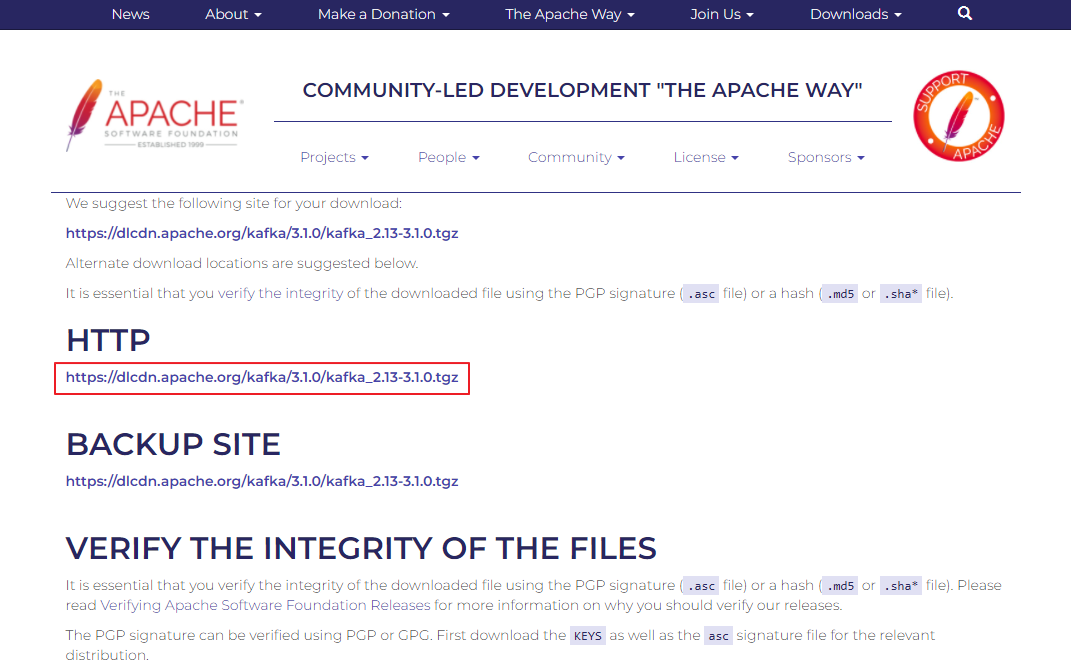The height and width of the screenshot is (669, 1071).
Task: Open the Projects dropdown
Action: tap(334, 157)
